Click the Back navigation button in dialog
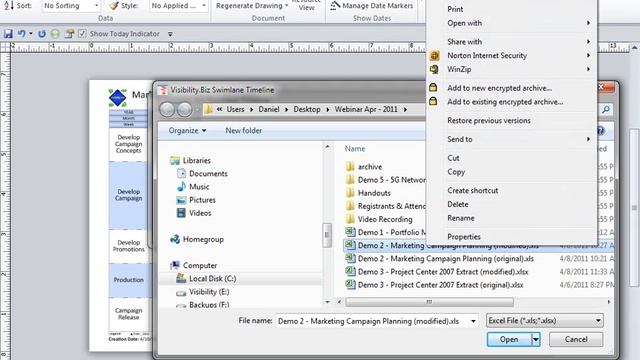 tap(167, 109)
